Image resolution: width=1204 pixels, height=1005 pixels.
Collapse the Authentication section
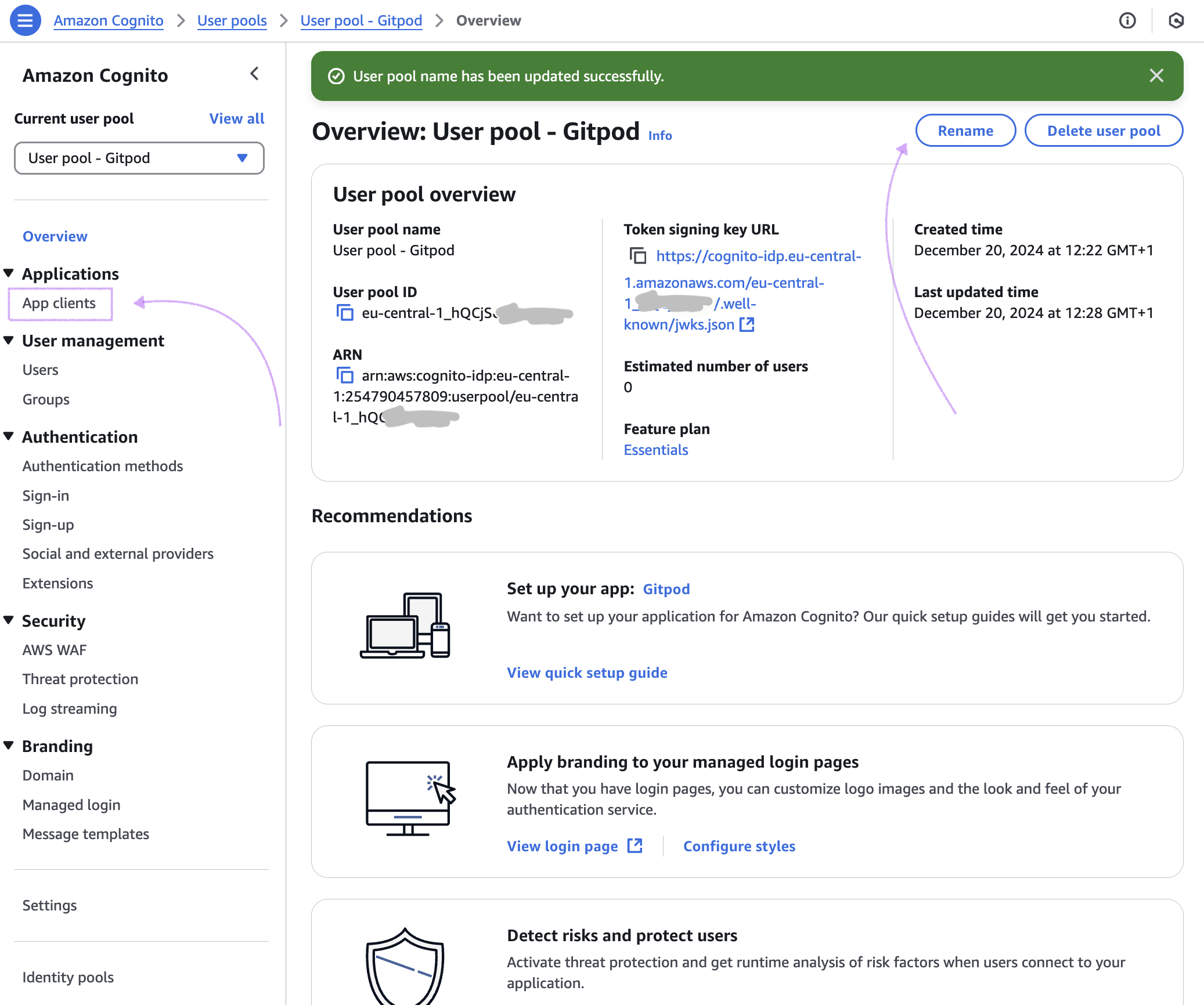coord(9,436)
